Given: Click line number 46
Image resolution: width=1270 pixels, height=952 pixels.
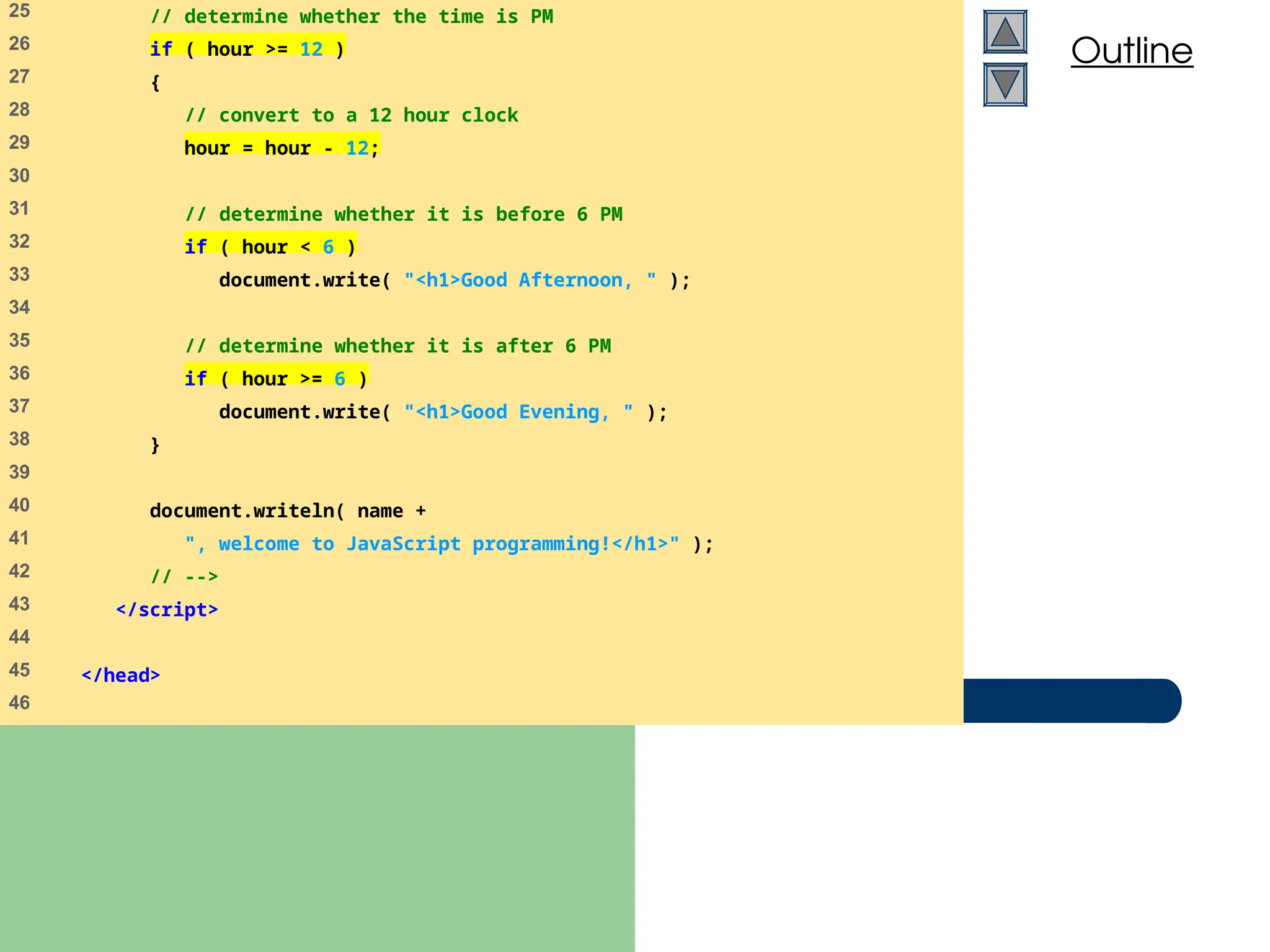Looking at the screenshot, I should pyautogui.click(x=19, y=703).
